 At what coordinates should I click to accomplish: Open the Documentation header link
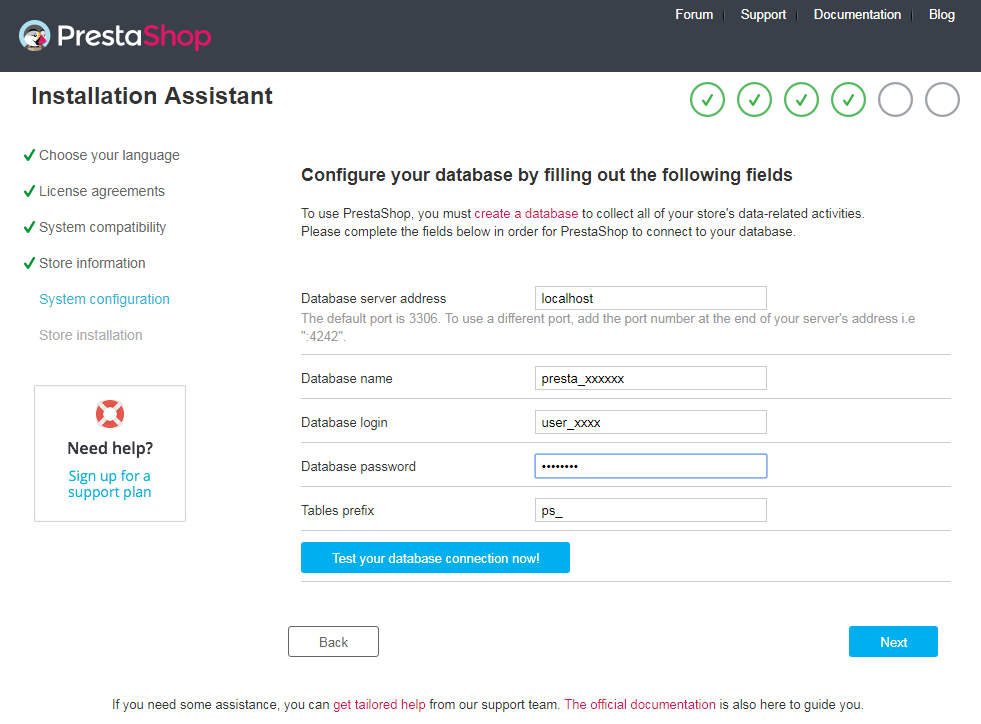(x=857, y=14)
